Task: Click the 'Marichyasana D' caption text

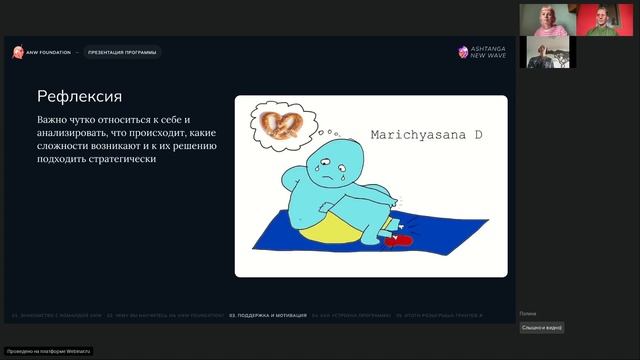Action: [427, 135]
